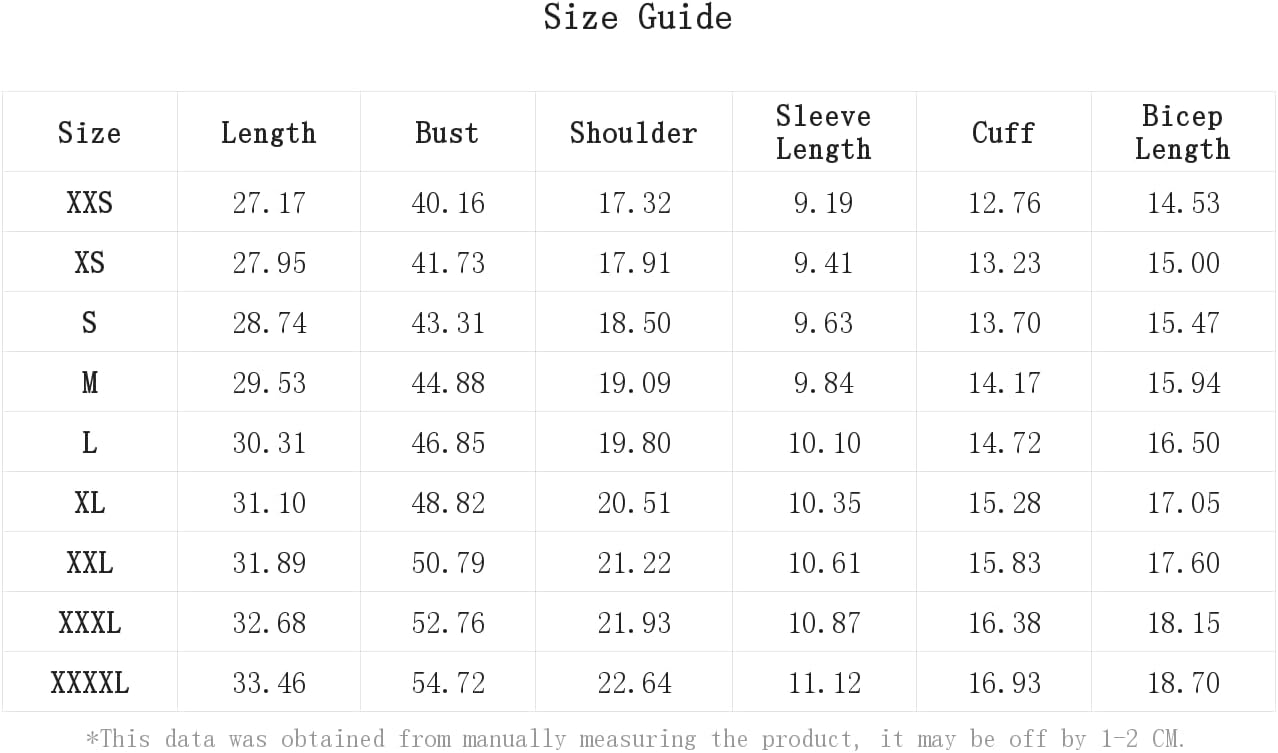The width and height of the screenshot is (1278, 753).
Task: Select the XL size row label
Action: click(x=89, y=503)
